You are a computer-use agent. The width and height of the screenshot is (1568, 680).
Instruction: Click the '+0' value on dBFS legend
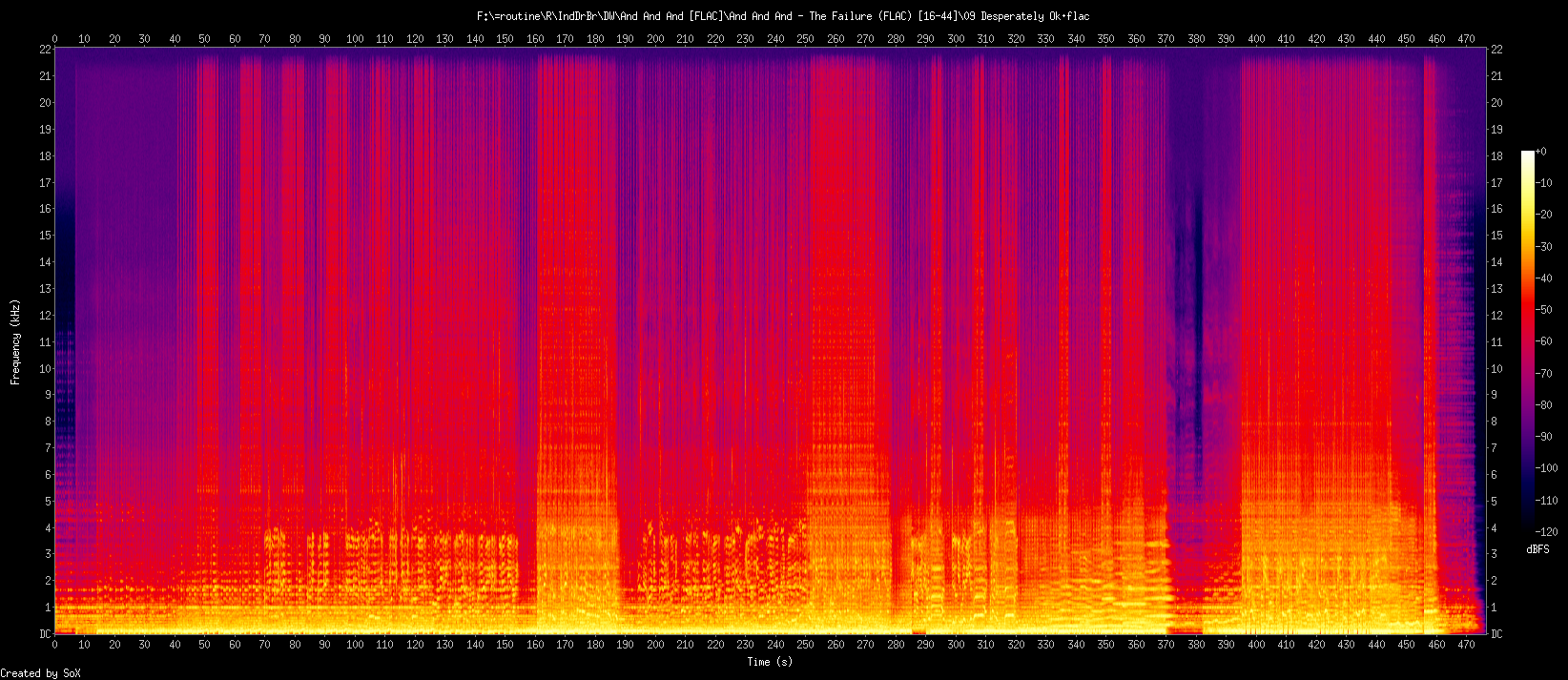point(1540,152)
